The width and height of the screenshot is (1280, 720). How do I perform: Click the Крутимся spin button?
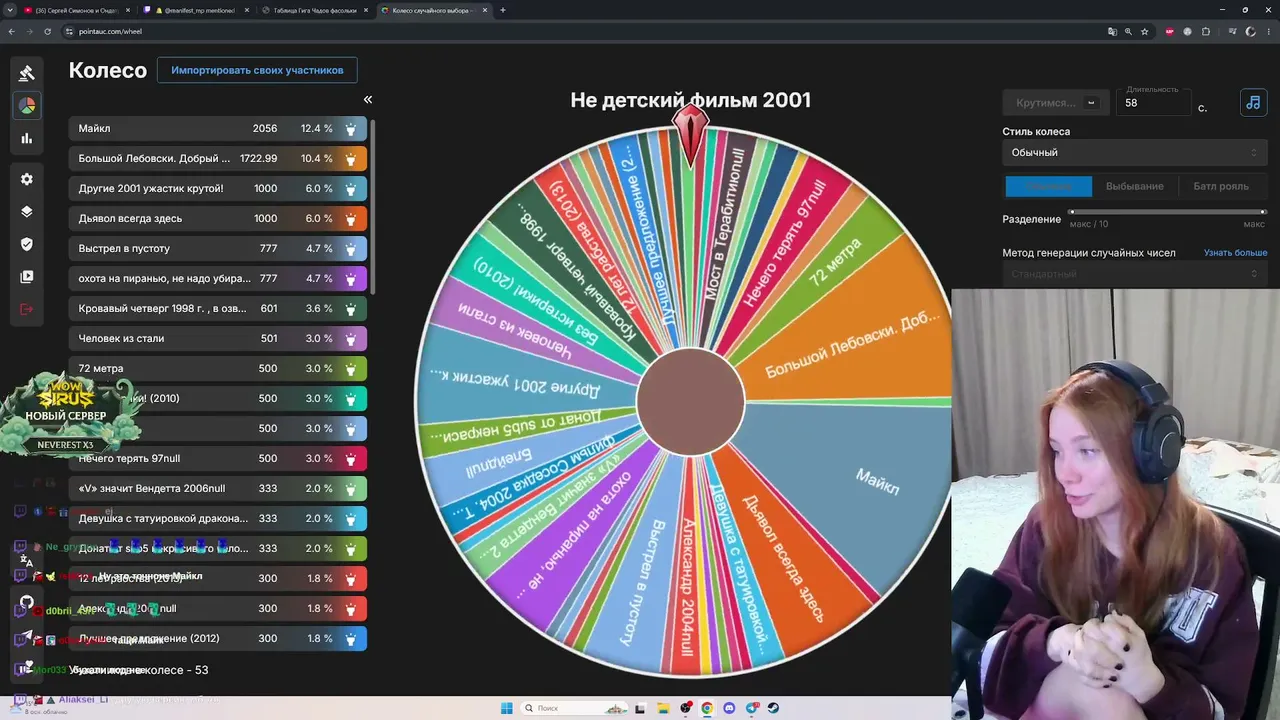[x=1055, y=102]
